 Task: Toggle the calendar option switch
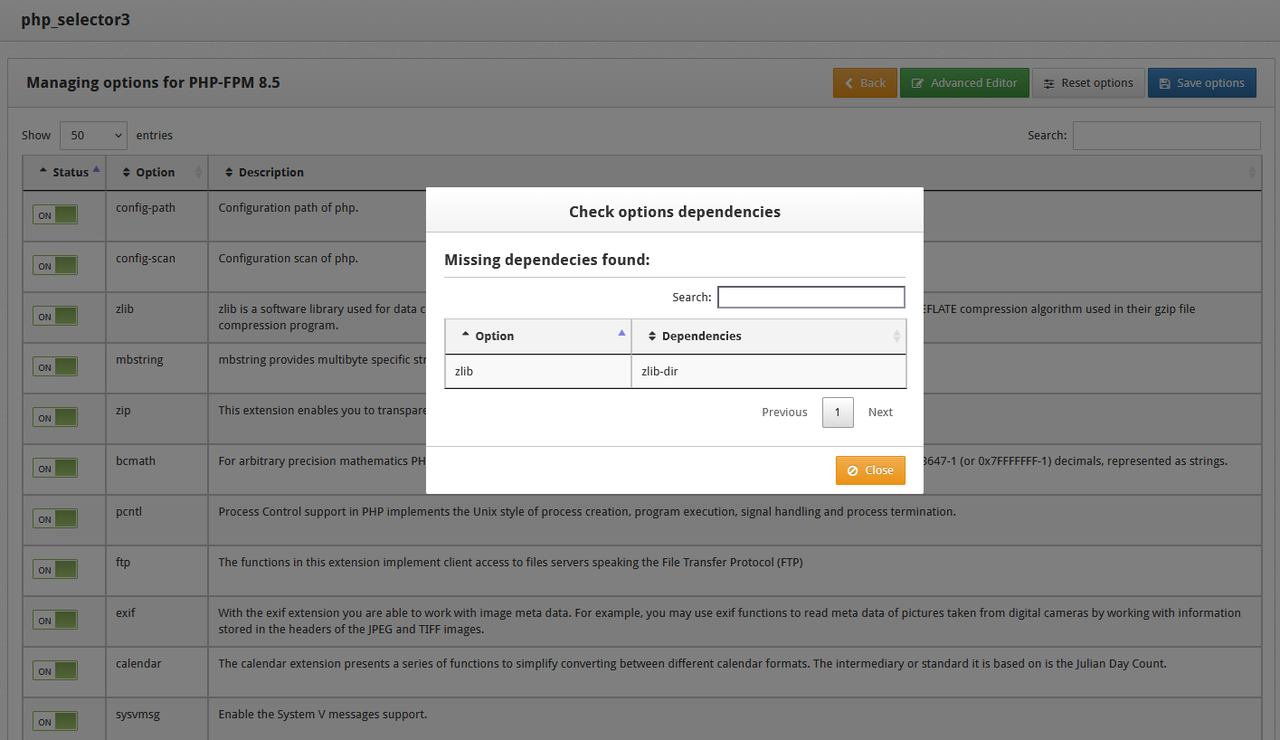(55, 671)
